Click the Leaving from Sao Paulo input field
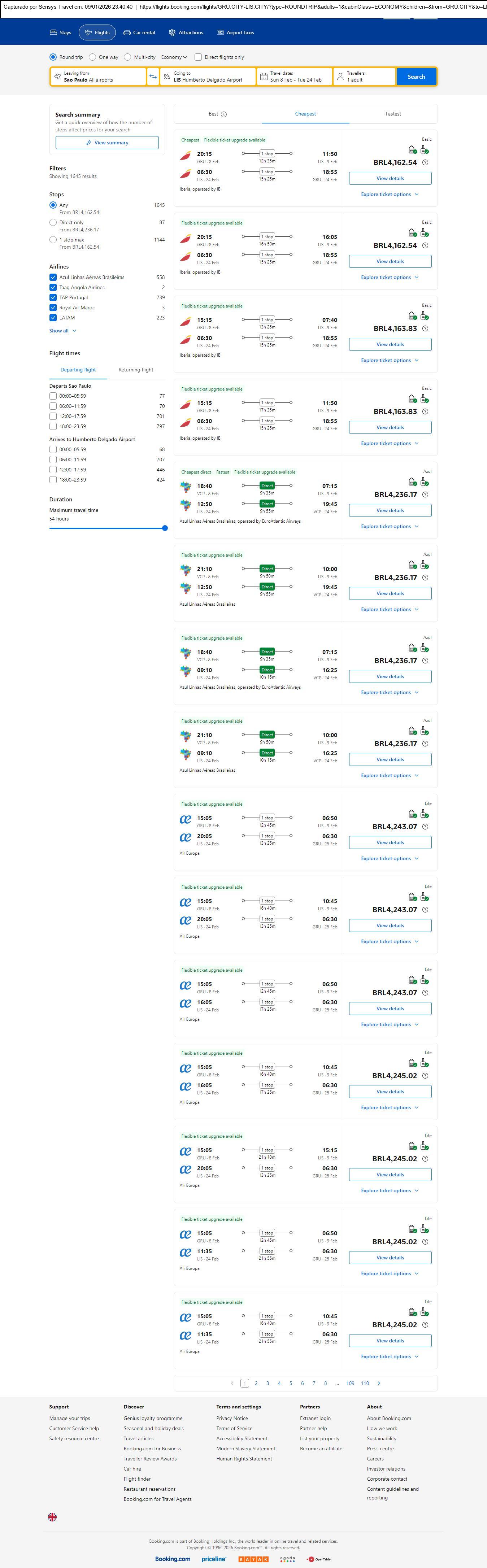The width and height of the screenshot is (487, 1568). [97, 77]
